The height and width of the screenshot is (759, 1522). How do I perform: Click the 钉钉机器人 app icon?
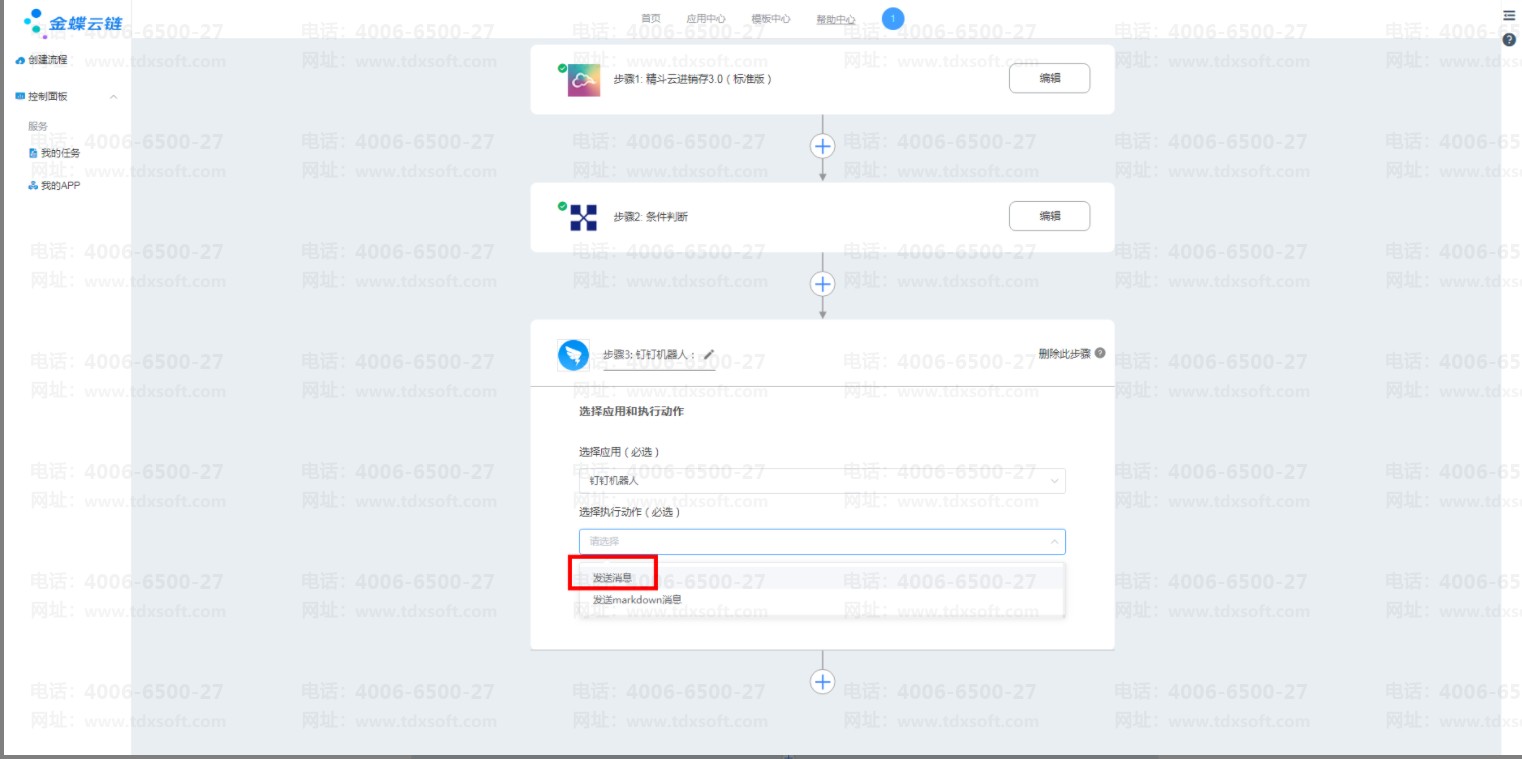point(573,355)
